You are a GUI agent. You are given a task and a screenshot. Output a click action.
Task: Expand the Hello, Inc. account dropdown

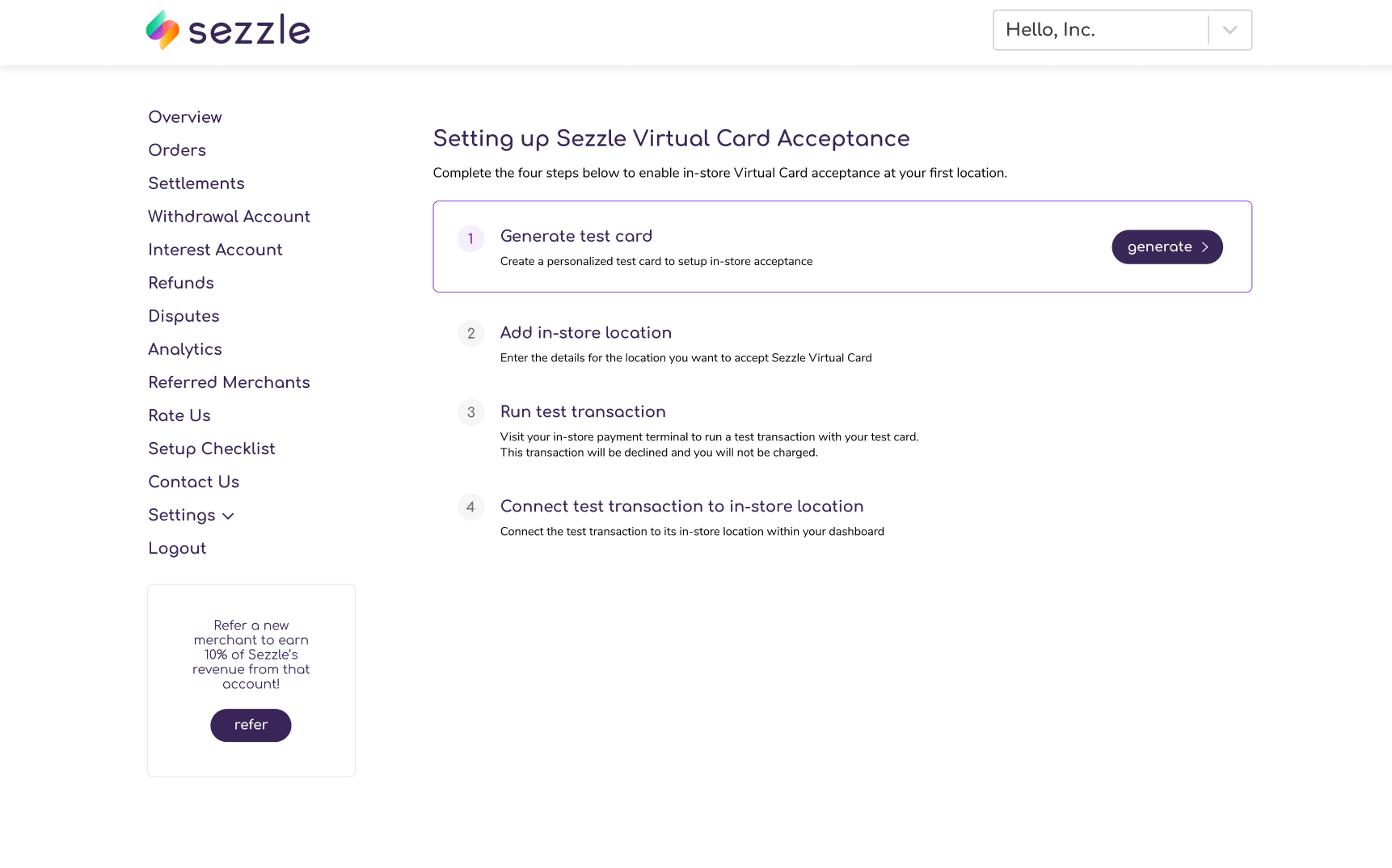coord(1121,30)
